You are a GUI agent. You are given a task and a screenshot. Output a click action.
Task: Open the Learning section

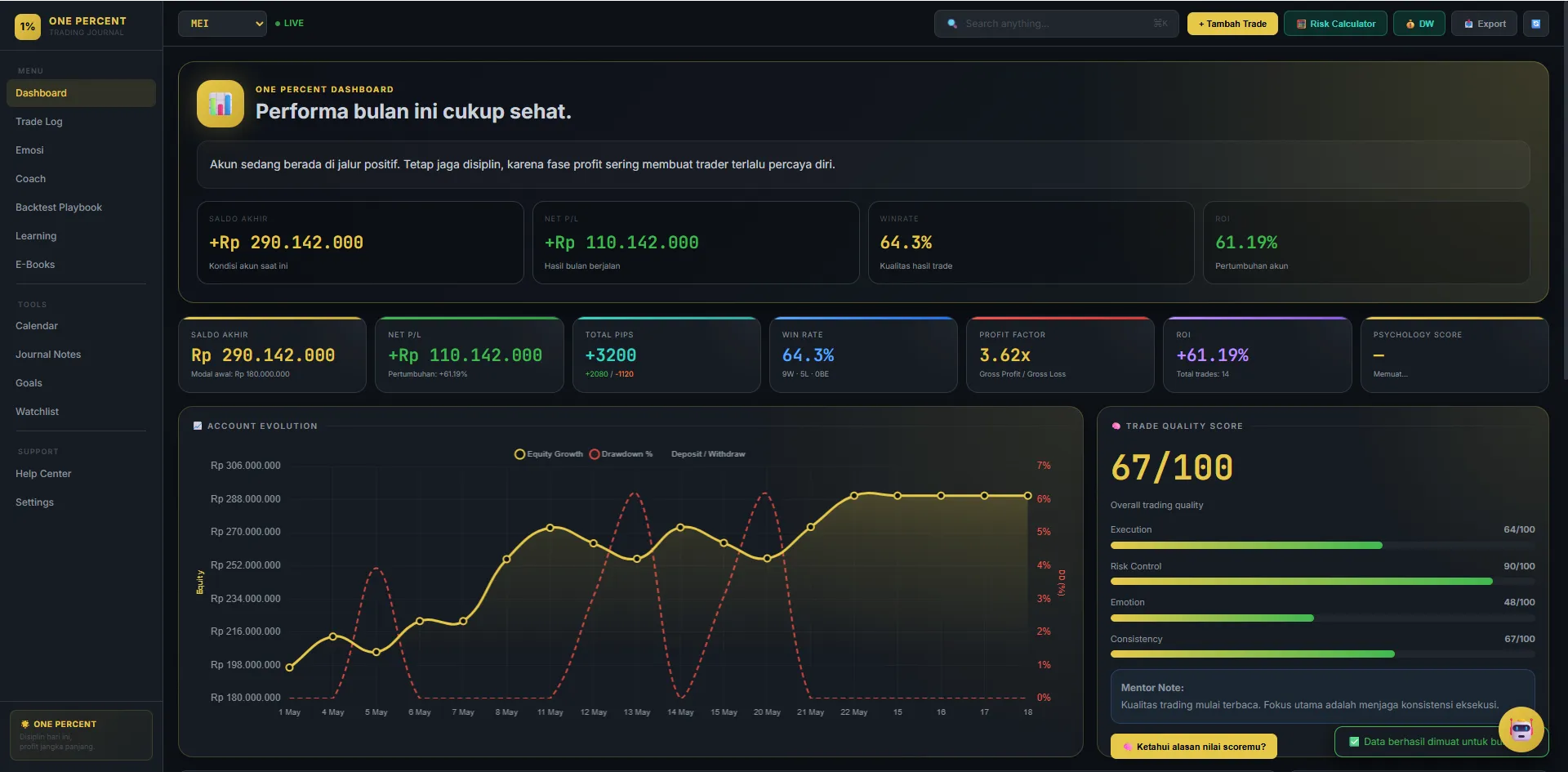click(81, 236)
